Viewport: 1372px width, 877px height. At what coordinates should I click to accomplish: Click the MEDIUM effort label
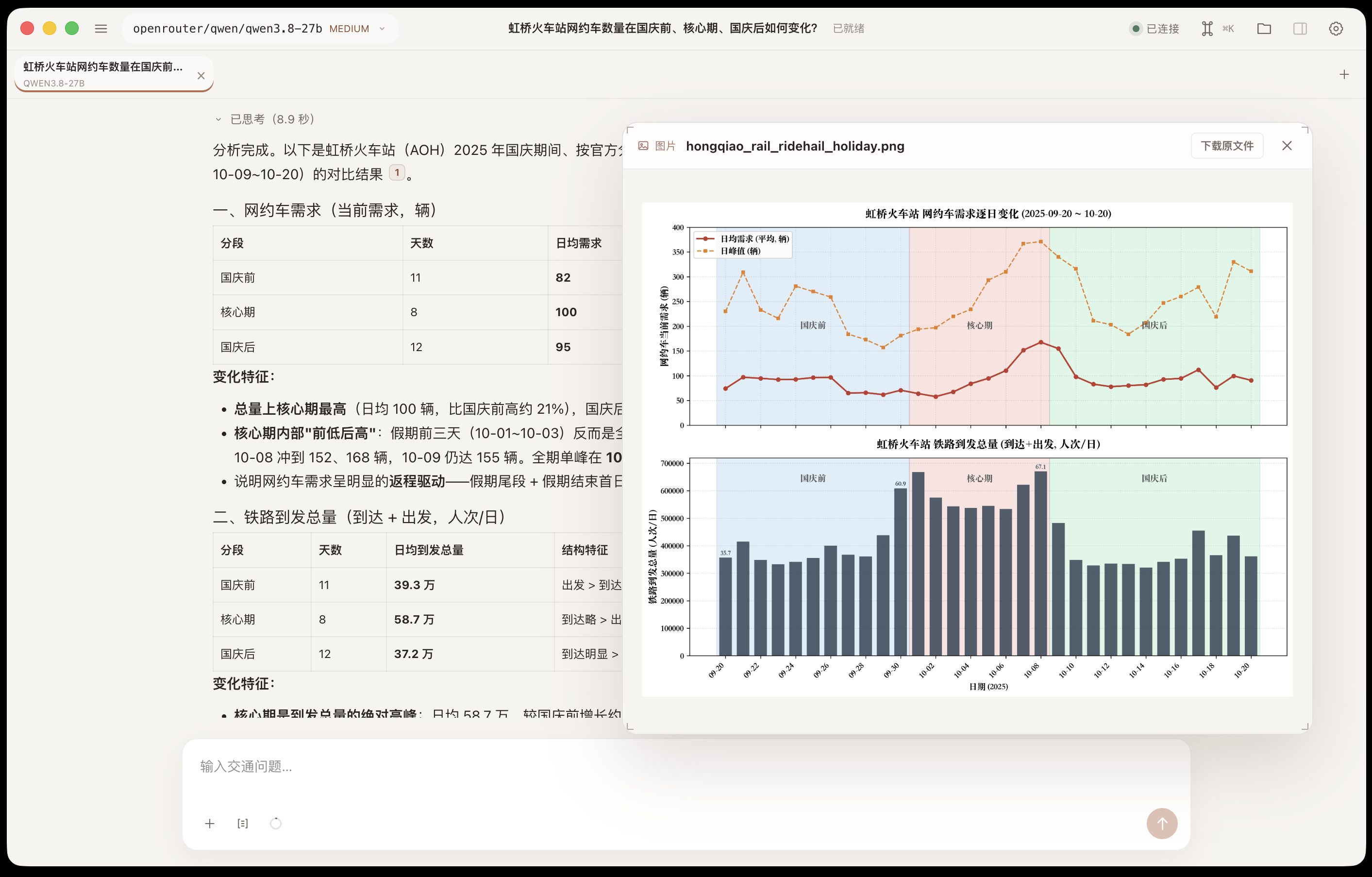[x=349, y=29]
